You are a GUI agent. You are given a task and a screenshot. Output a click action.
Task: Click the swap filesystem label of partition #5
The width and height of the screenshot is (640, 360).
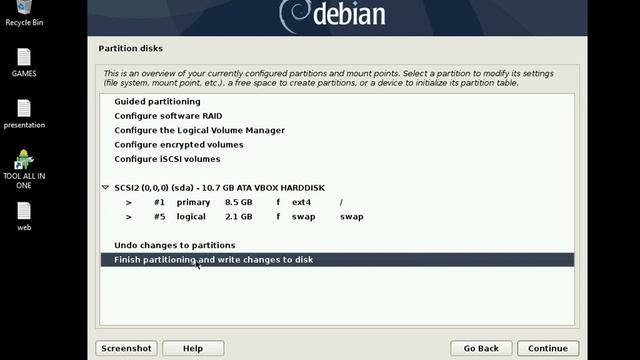(303, 217)
